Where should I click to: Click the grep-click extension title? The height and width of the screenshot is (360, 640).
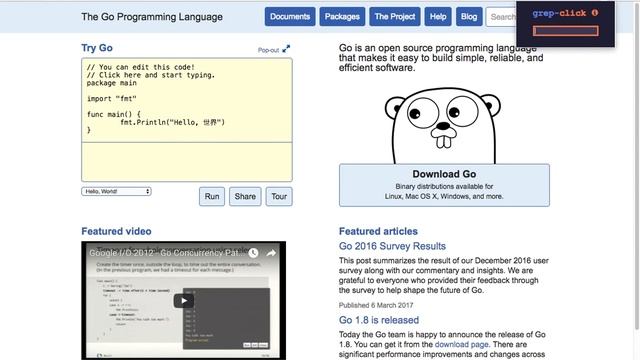(559, 13)
